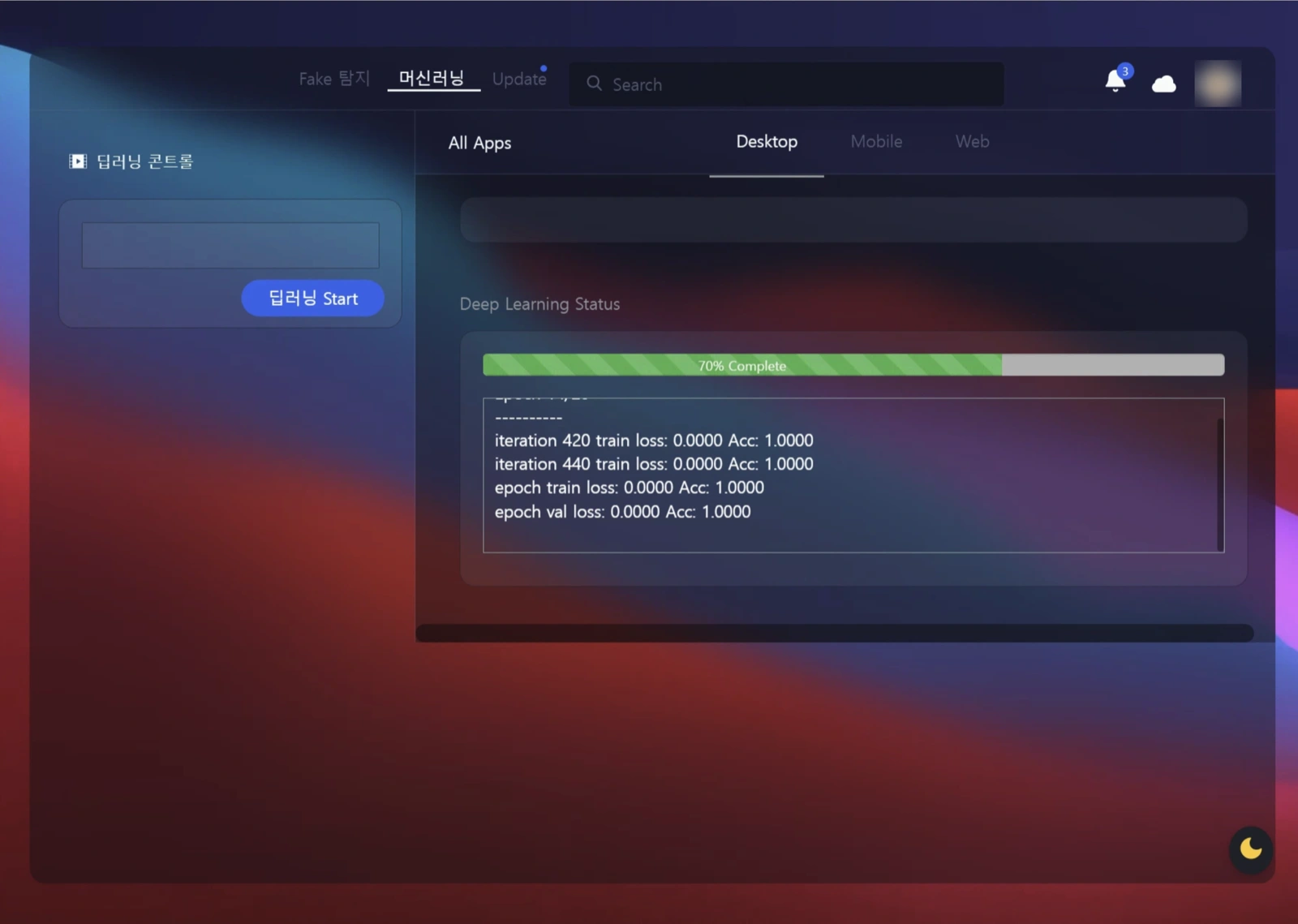
Task: Click the epoch val loss line
Action: 623,512
